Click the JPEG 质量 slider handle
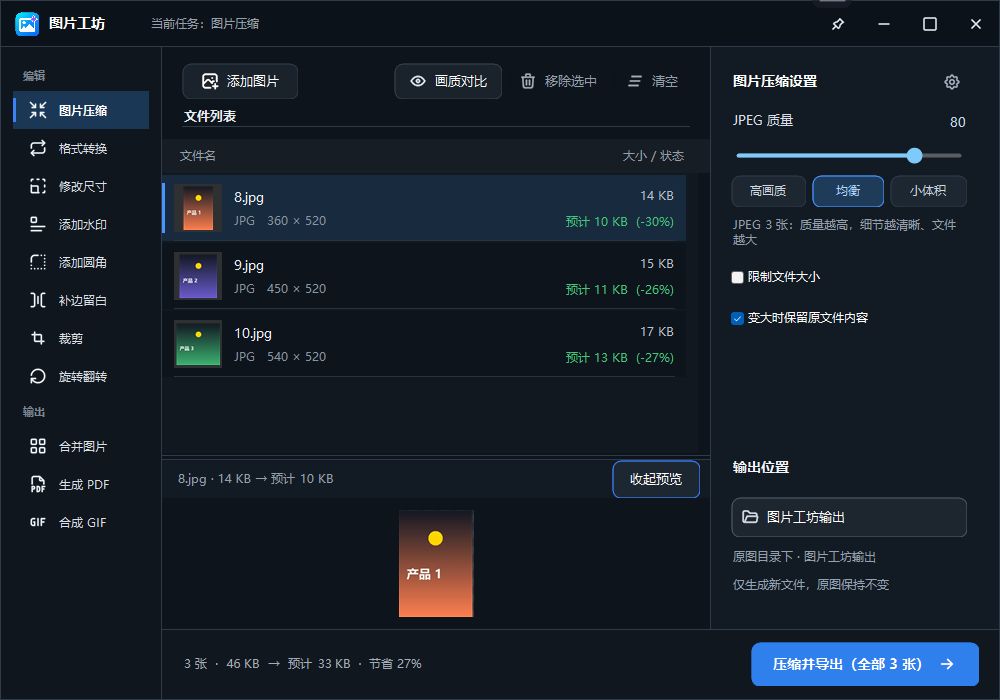This screenshot has width=1000, height=700. [x=915, y=156]
